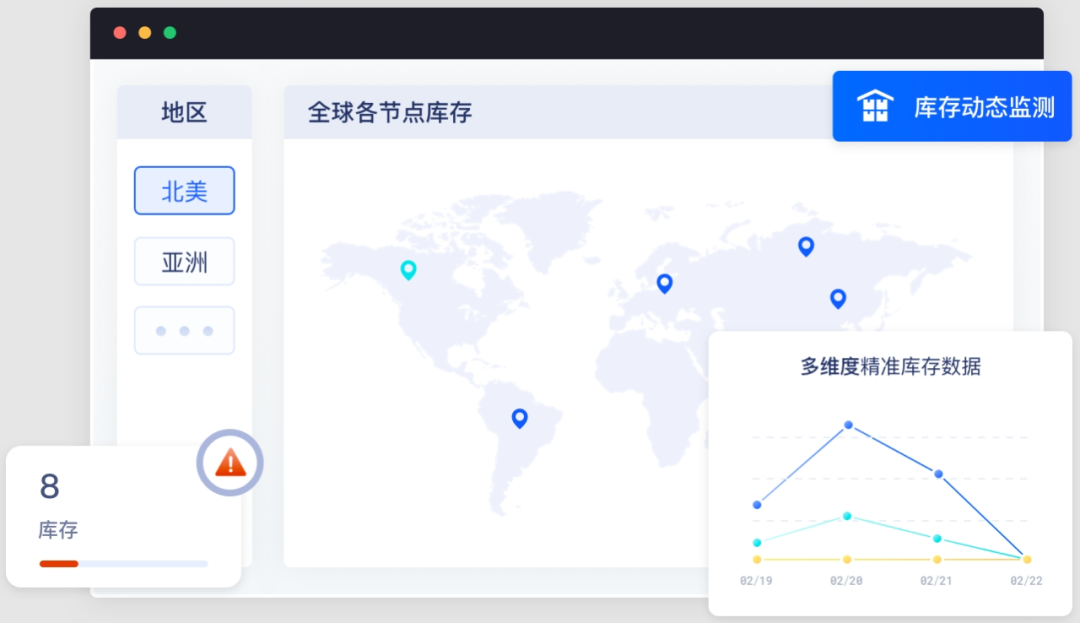Viewport: 1080px width, 623px height.
Task: Click the chart peak data point on 02/20
Action: click(x=847, y=425)
